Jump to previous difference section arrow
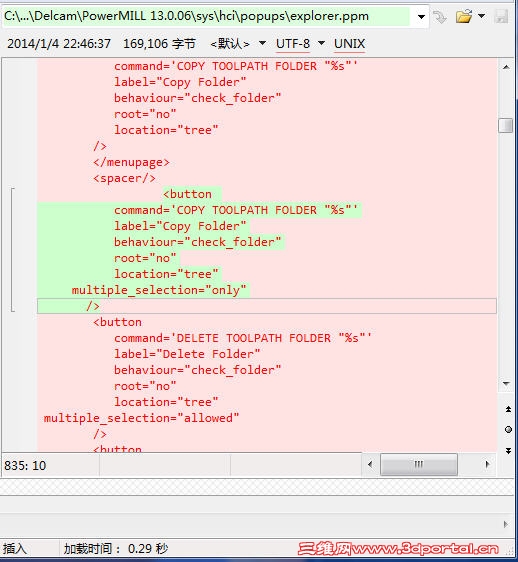The width and height of the screenshot is (518, 562). point(508,409)
